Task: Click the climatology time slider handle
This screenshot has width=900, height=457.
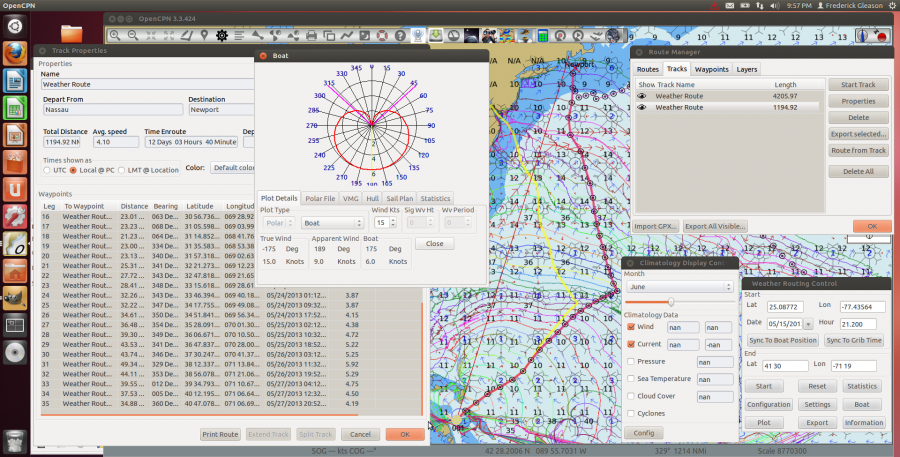Action: (670, 302)
